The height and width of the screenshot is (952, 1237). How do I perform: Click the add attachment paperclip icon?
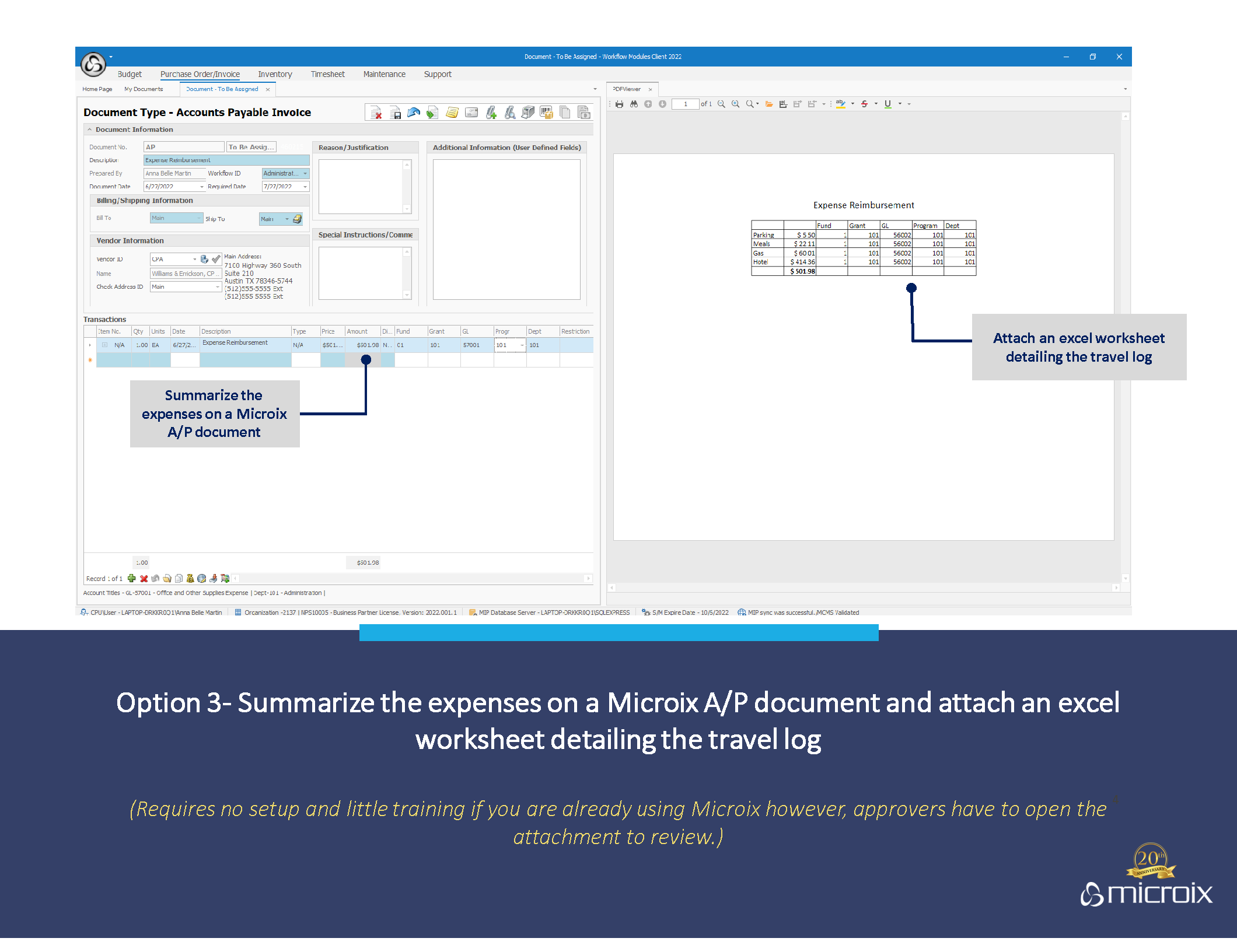(491, 113)
